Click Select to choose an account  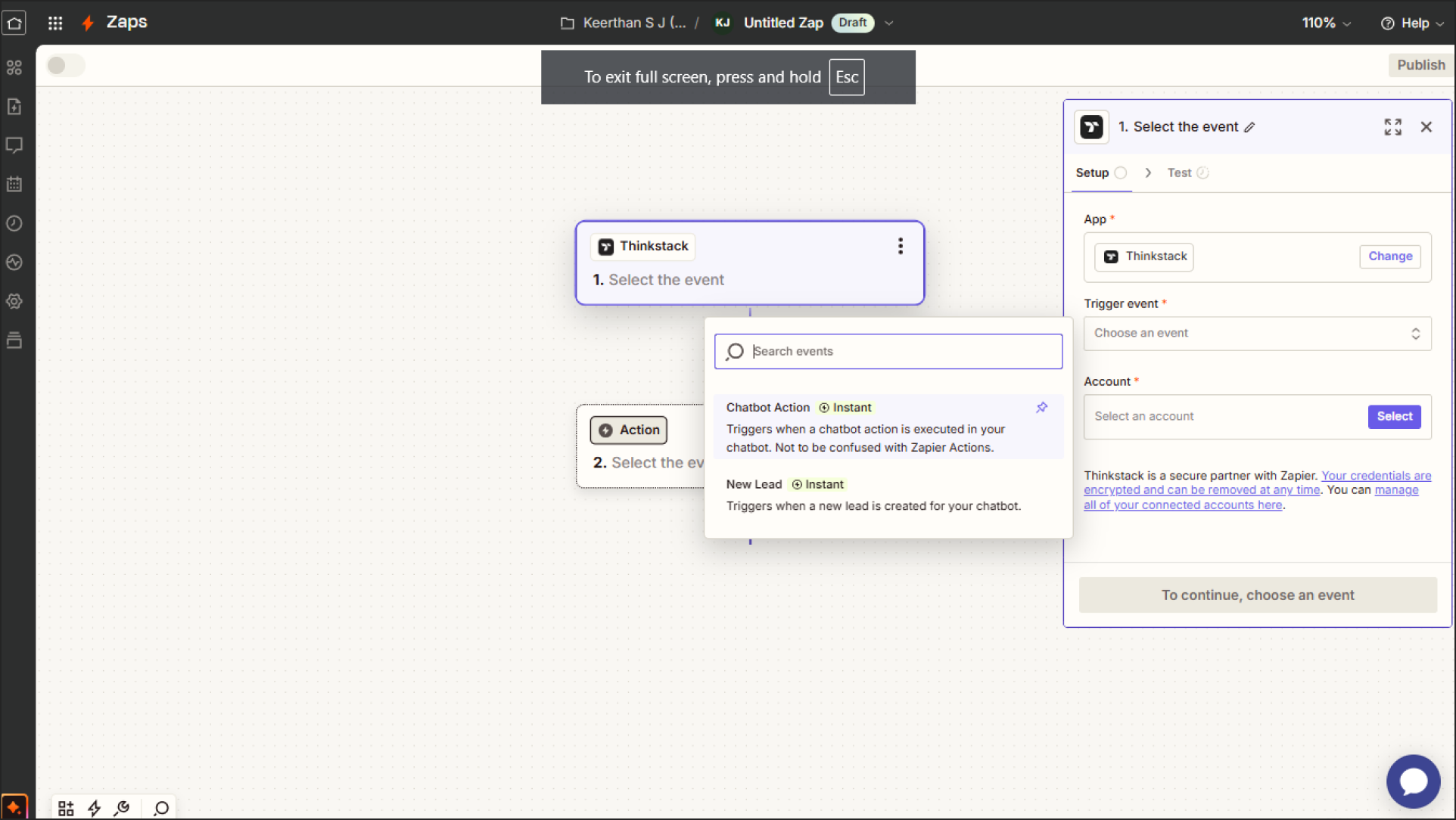point(1394,417)
